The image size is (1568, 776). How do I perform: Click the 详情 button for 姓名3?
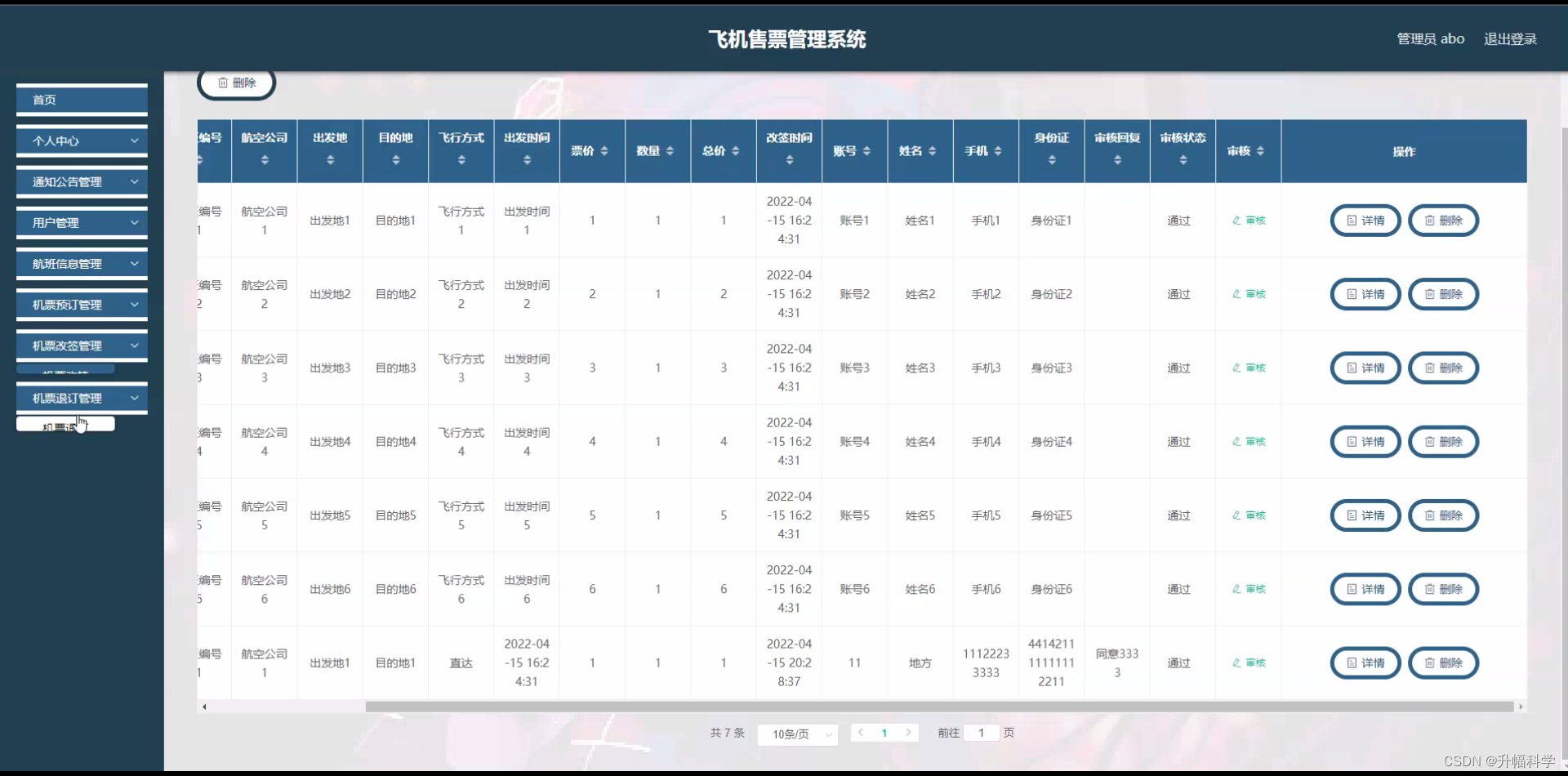point(1365,368)
